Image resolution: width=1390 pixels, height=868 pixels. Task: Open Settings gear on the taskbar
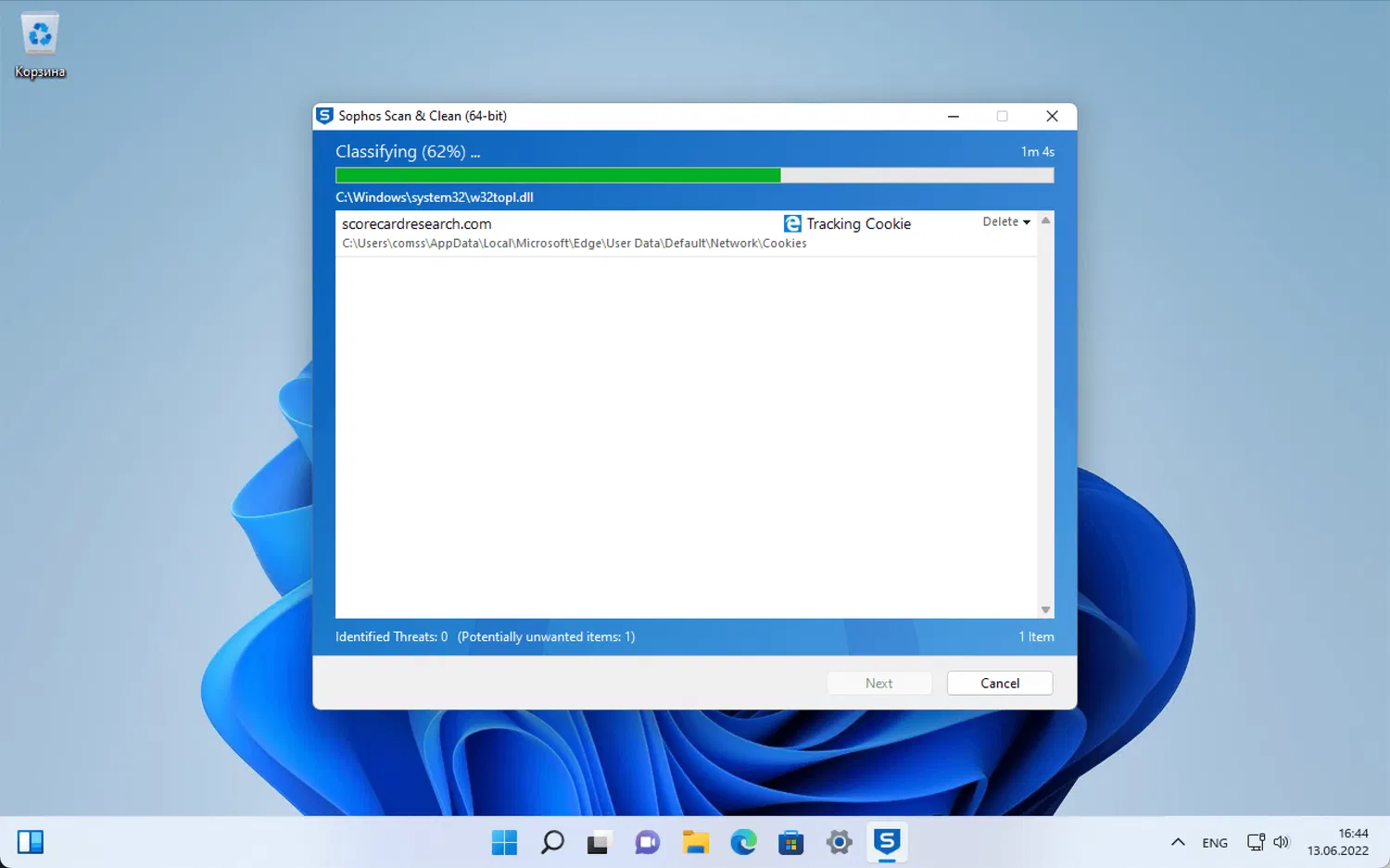tap(840, 842)
